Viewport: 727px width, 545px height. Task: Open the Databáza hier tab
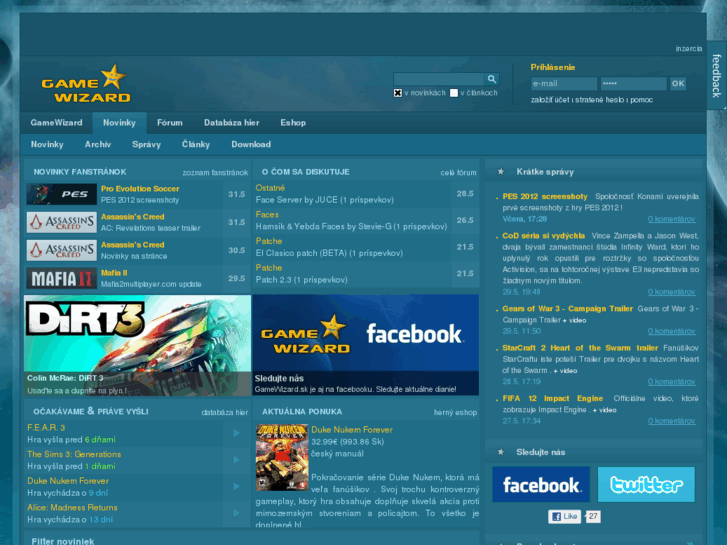click(x=231, y=123)
